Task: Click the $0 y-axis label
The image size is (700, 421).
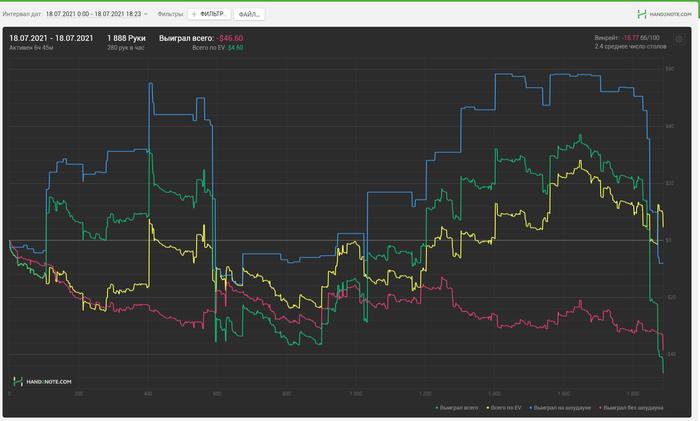Action: pos(668,240)
